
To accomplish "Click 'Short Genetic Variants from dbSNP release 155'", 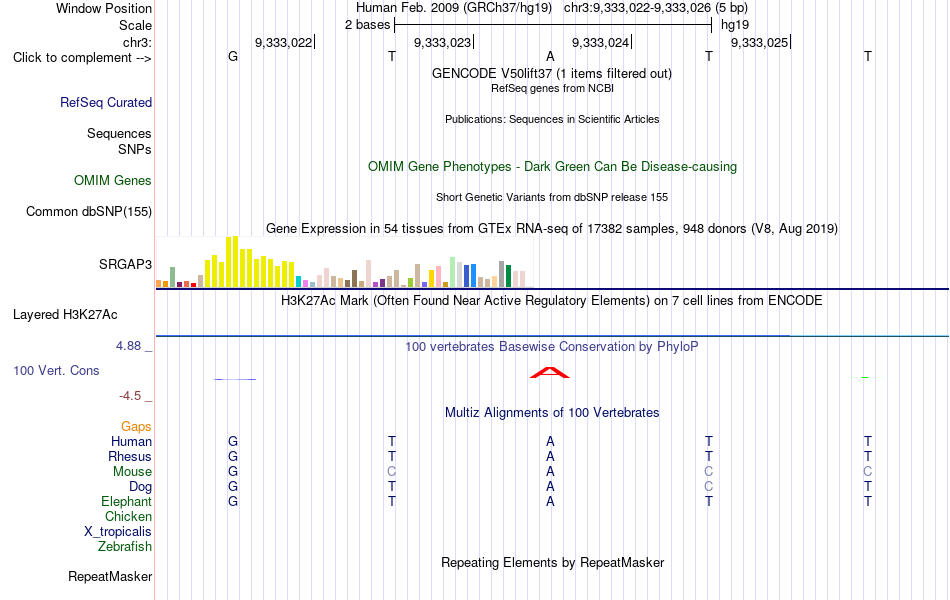I will [552, 197].
